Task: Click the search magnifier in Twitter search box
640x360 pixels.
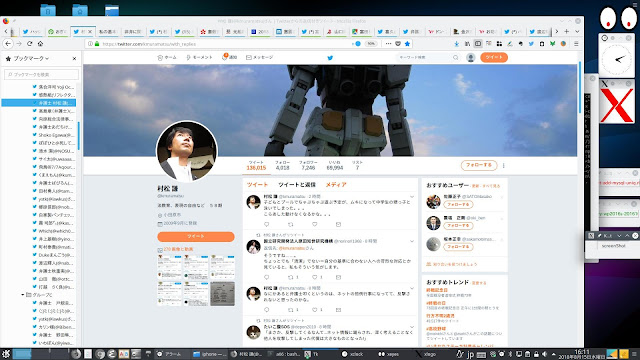Action: pyautogui.click(x=456, y=58)
